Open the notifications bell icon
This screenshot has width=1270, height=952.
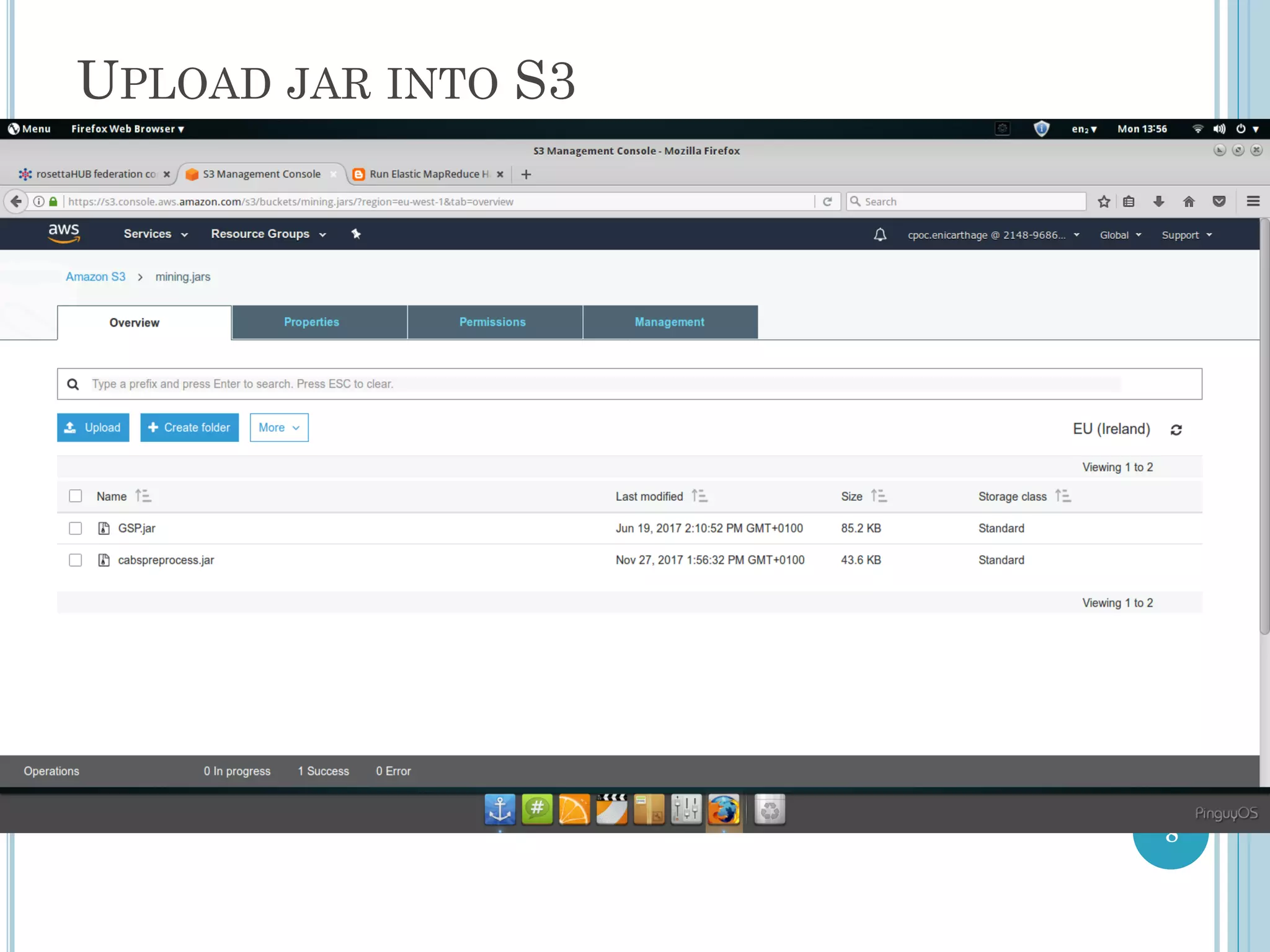coord(880,235)
